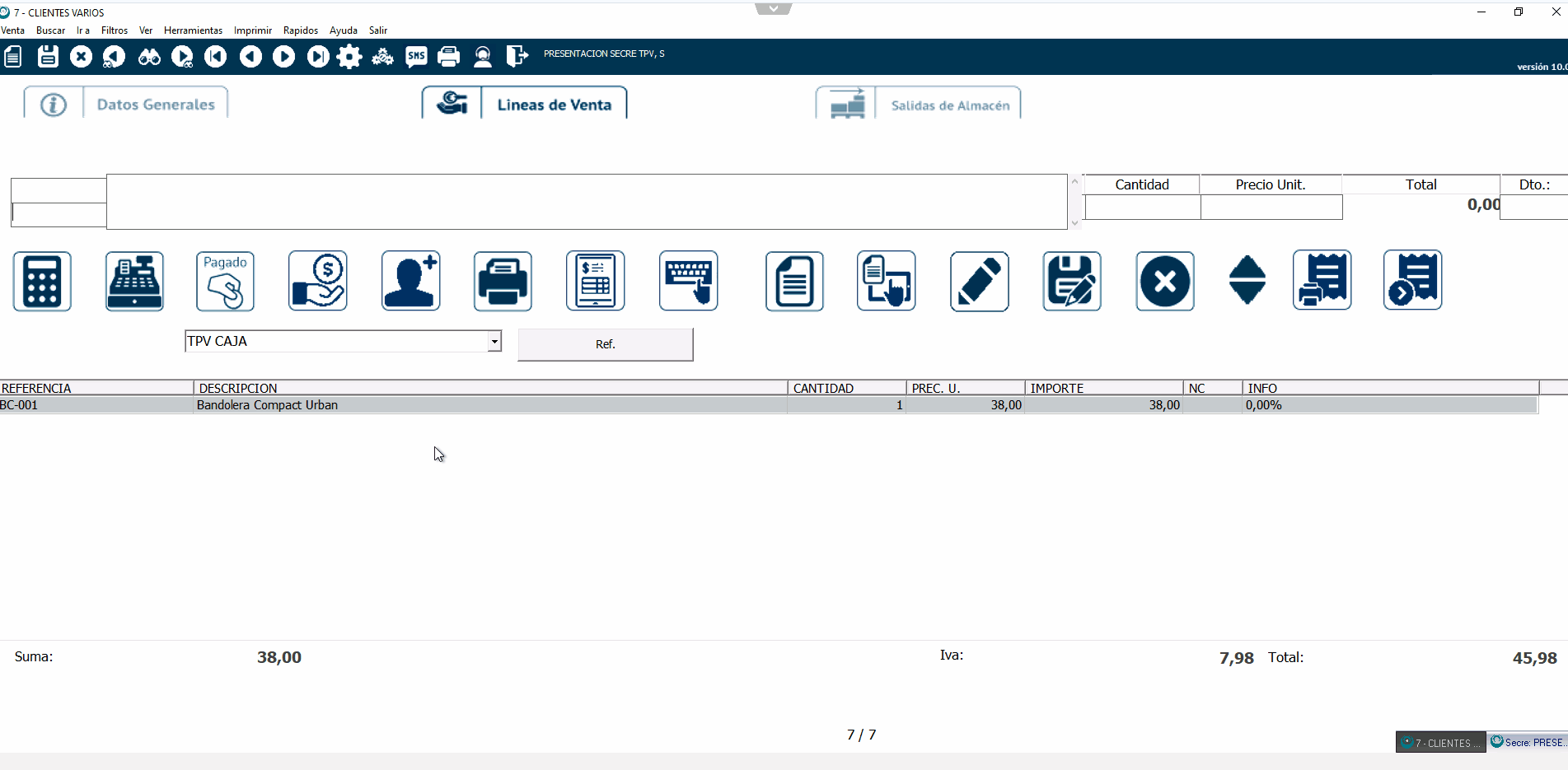Image resolution: width=1568 pixels, height=770 pixels.
Task: Click the Cantidad input field
Action: coord(1142,208)
